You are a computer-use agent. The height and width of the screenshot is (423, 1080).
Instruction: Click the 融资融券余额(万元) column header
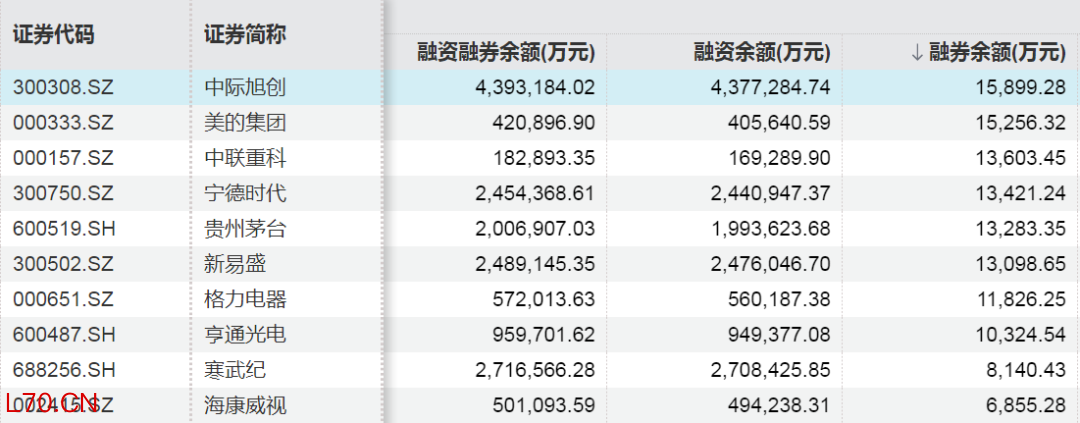click(506, 52)
